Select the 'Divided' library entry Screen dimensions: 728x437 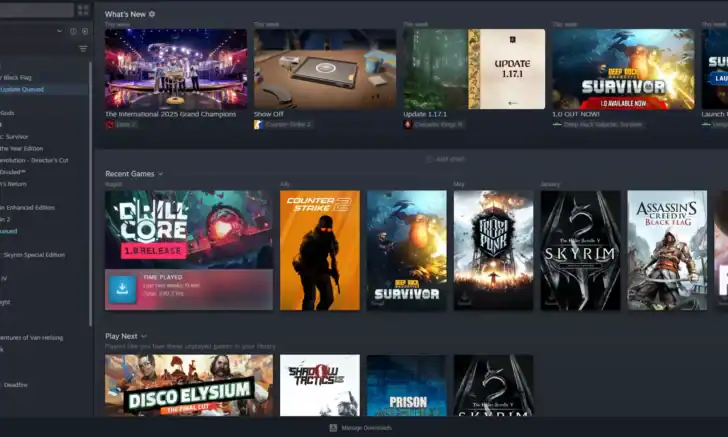point(44,172)
